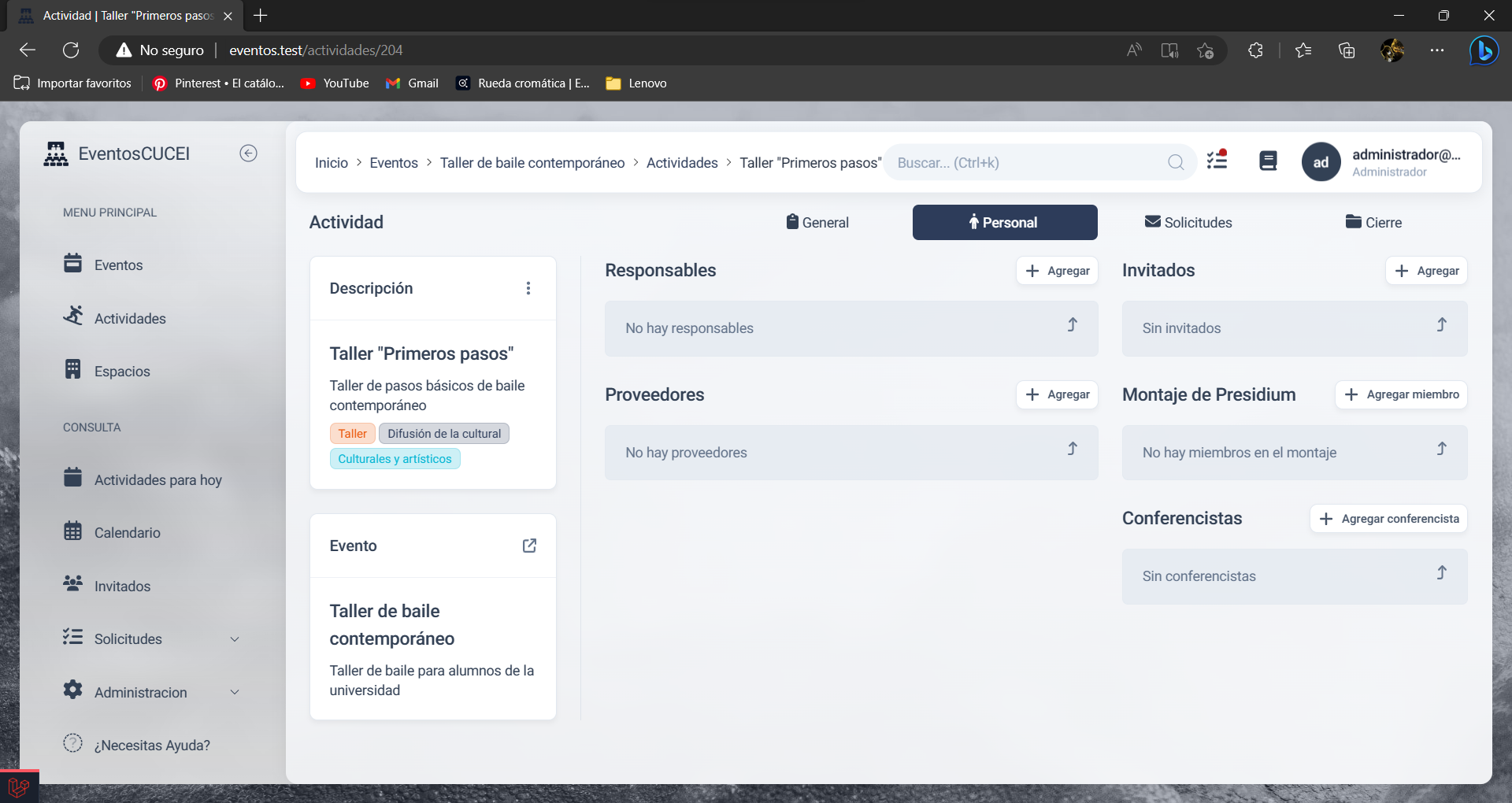Click Agregar conferencista button
Viewport: 1512px width, 803px height.
click(1388, 519)
